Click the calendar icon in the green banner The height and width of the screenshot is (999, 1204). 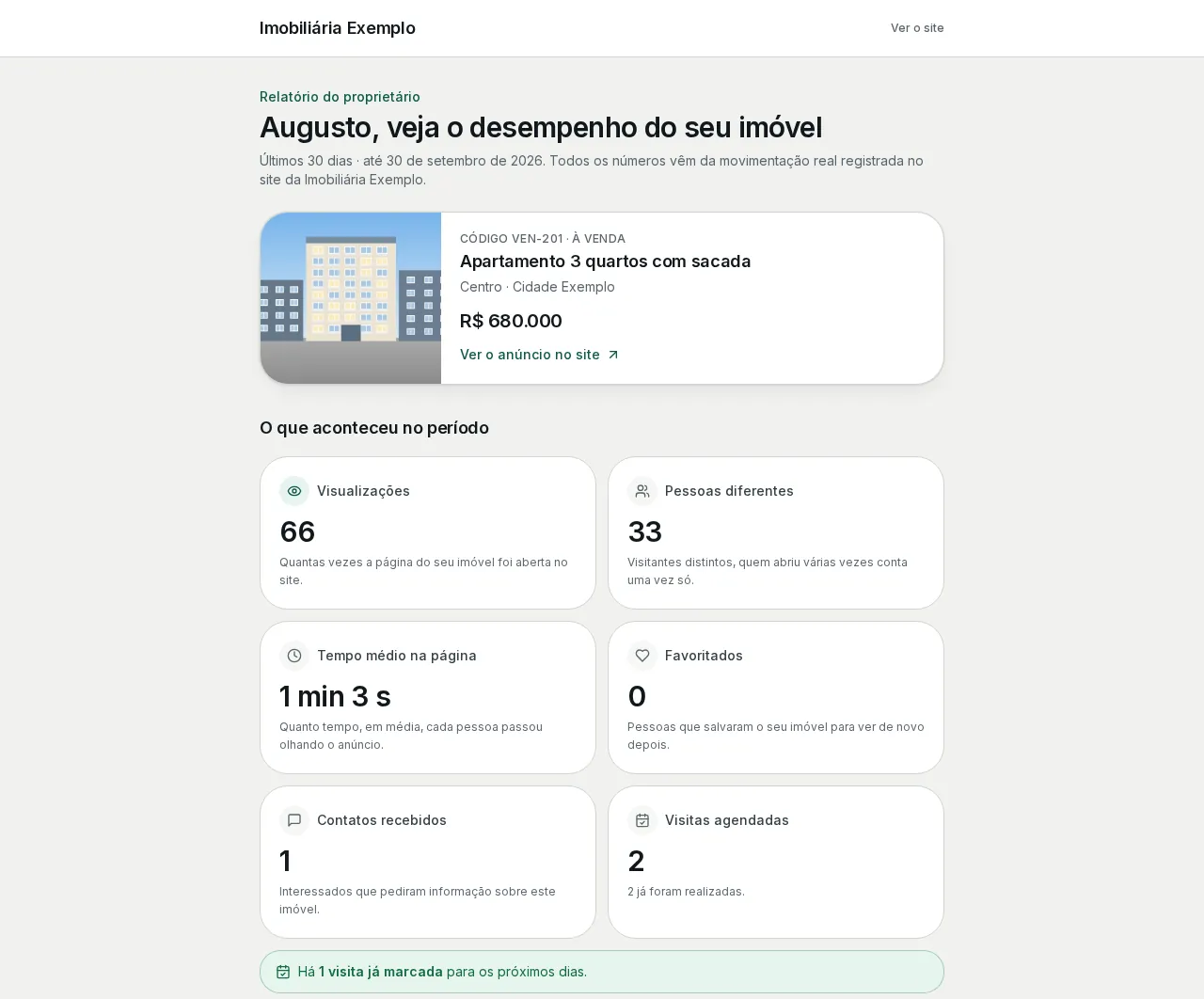[283, 972]
